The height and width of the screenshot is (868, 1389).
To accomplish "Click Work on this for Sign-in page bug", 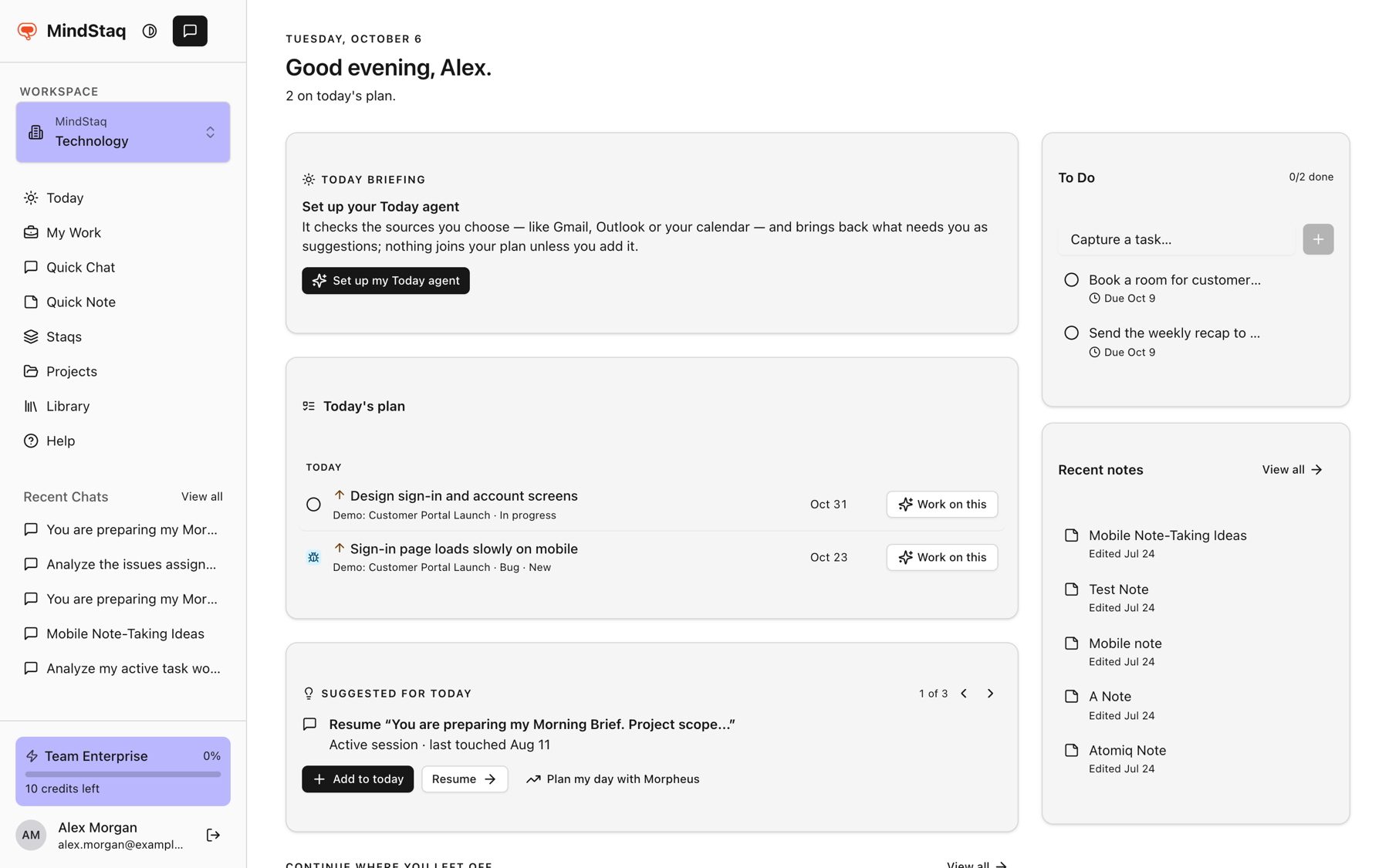I will pos(942,557).
